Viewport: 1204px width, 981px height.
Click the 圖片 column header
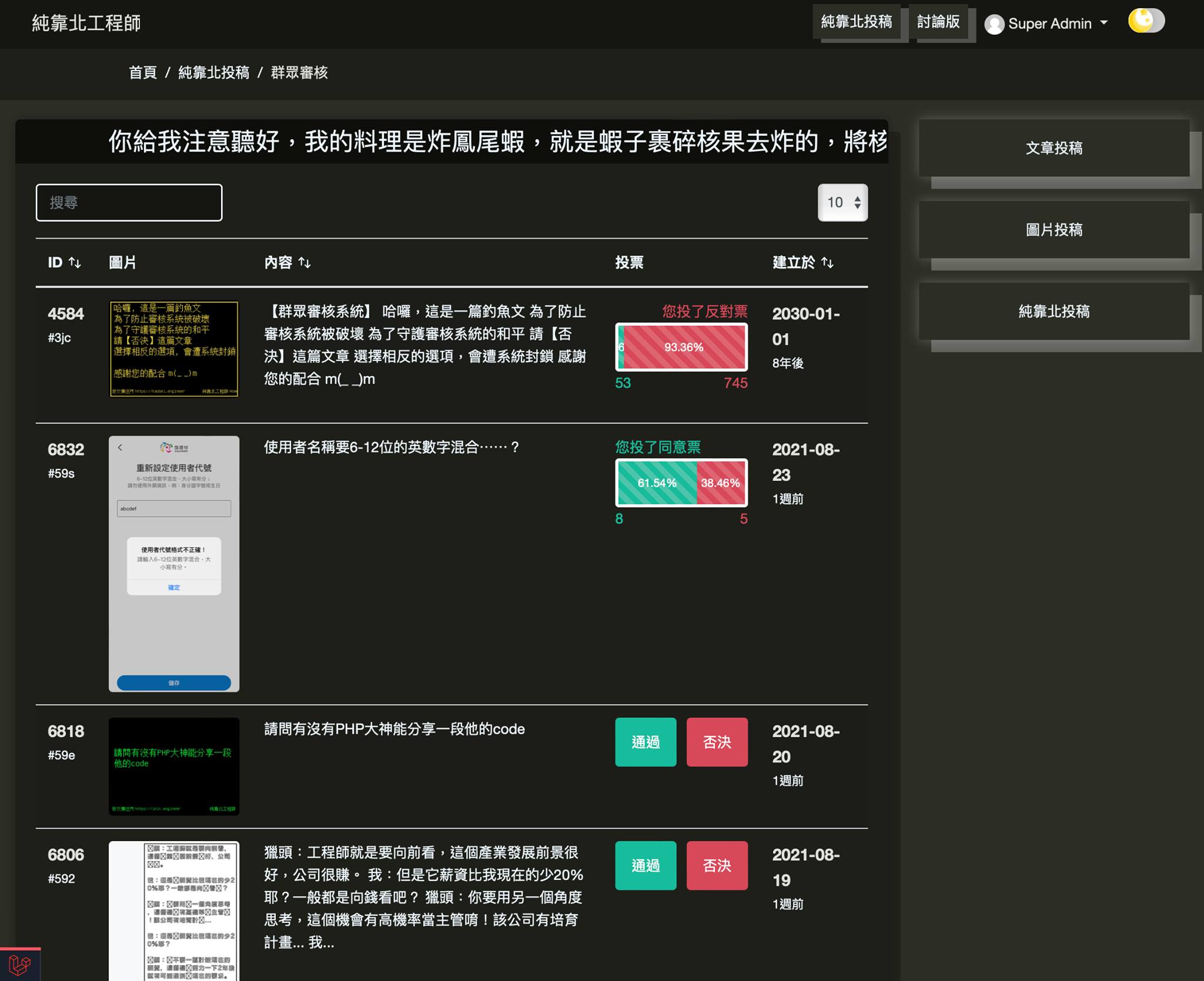[x=123, y=263]
